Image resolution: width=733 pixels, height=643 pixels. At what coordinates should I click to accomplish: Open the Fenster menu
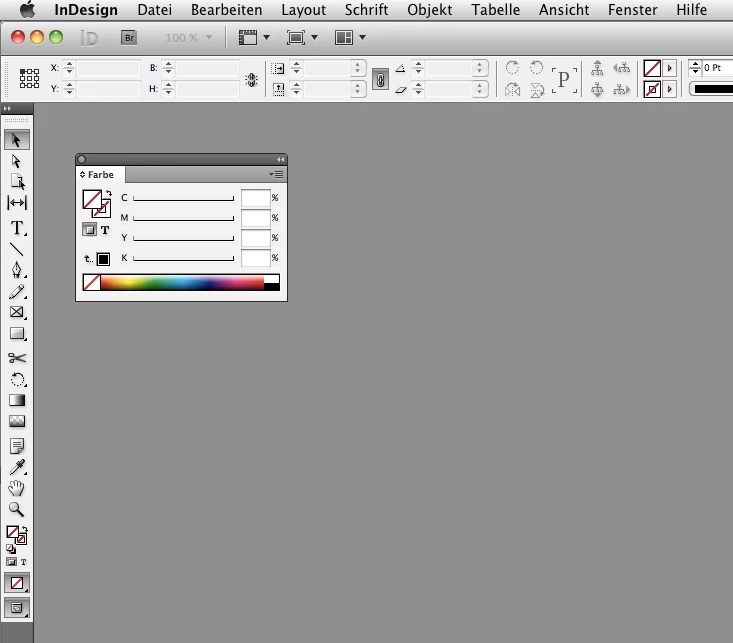(x=632, y=10)
